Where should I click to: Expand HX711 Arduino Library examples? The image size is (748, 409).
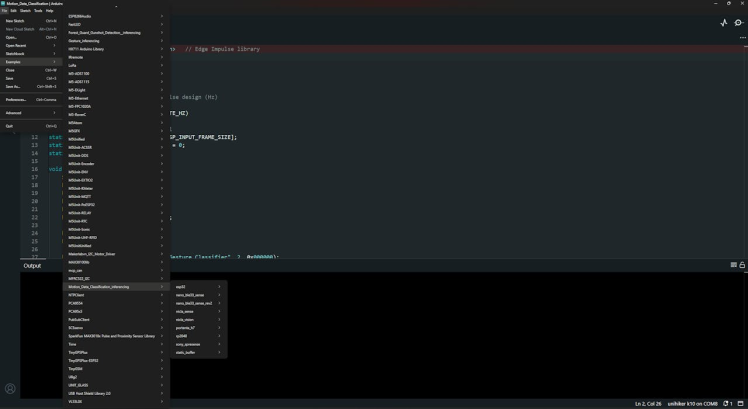pyautogui.click(x=116, y=49)
